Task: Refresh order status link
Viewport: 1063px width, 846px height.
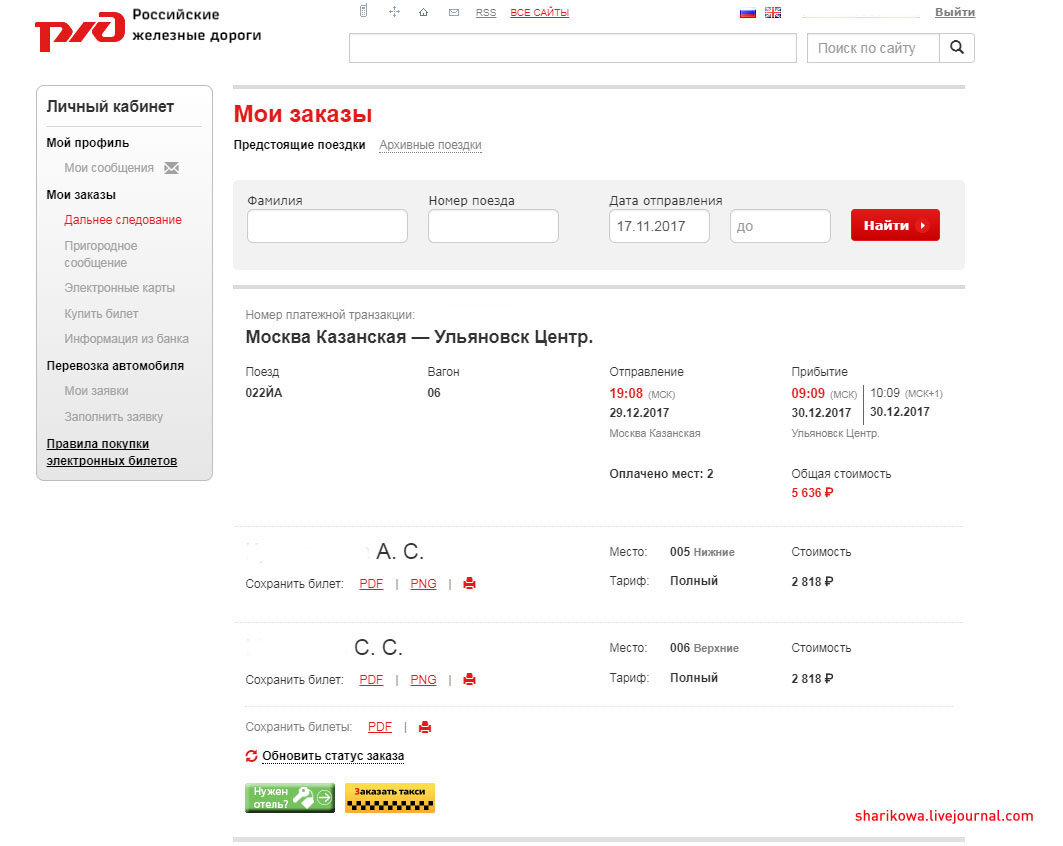Action: coord(333,756)
